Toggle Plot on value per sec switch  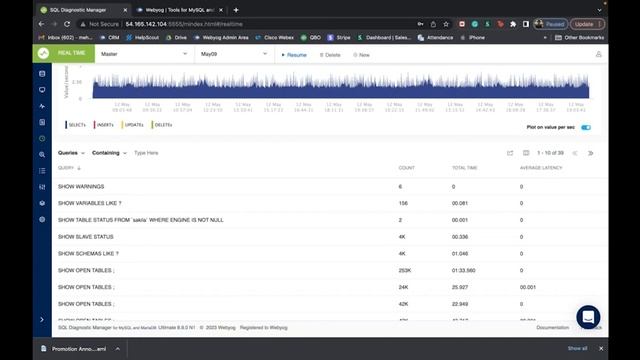click(586, 127)
